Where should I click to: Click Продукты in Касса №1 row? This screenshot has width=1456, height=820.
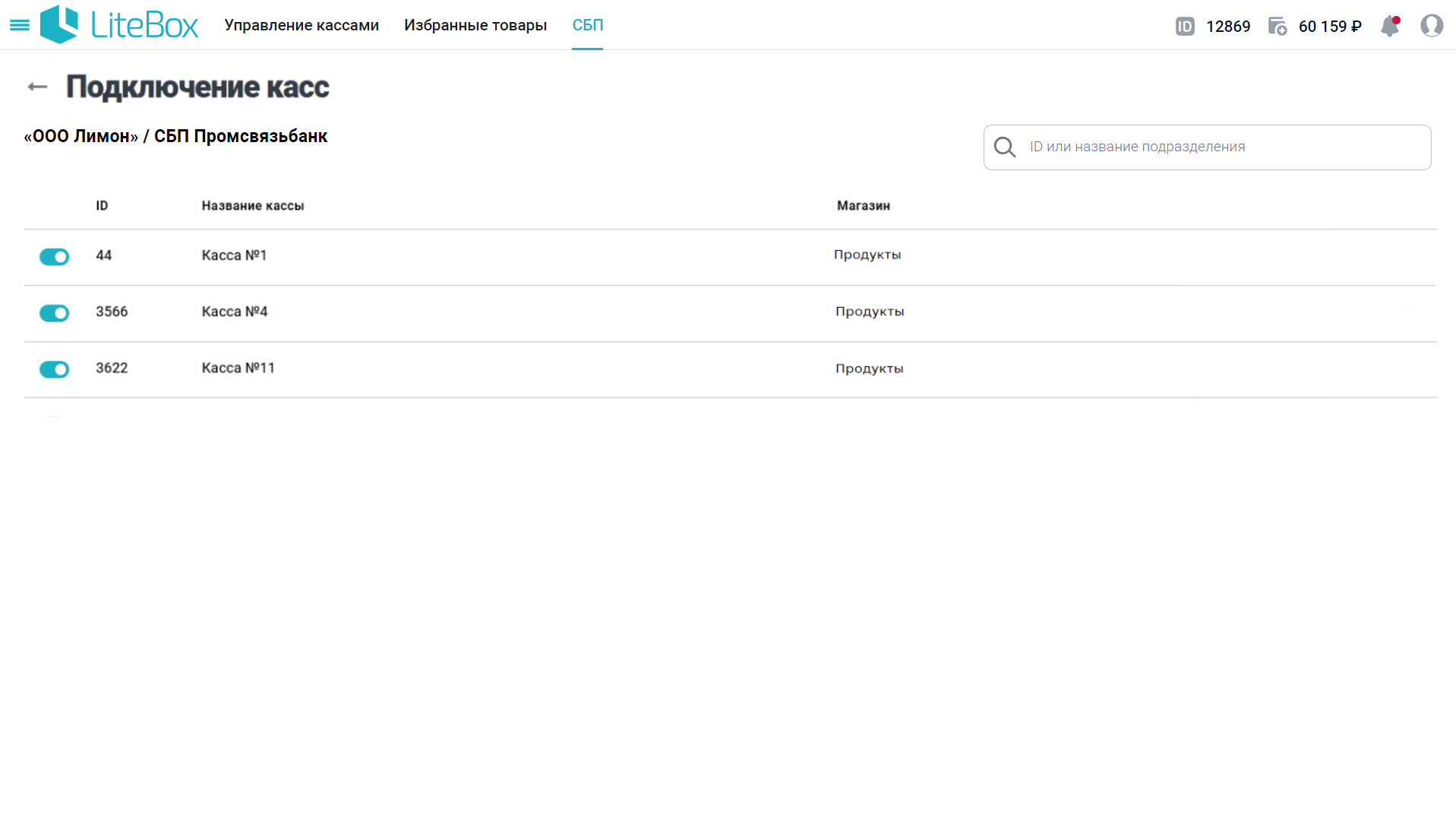click(x=867, y=255)
